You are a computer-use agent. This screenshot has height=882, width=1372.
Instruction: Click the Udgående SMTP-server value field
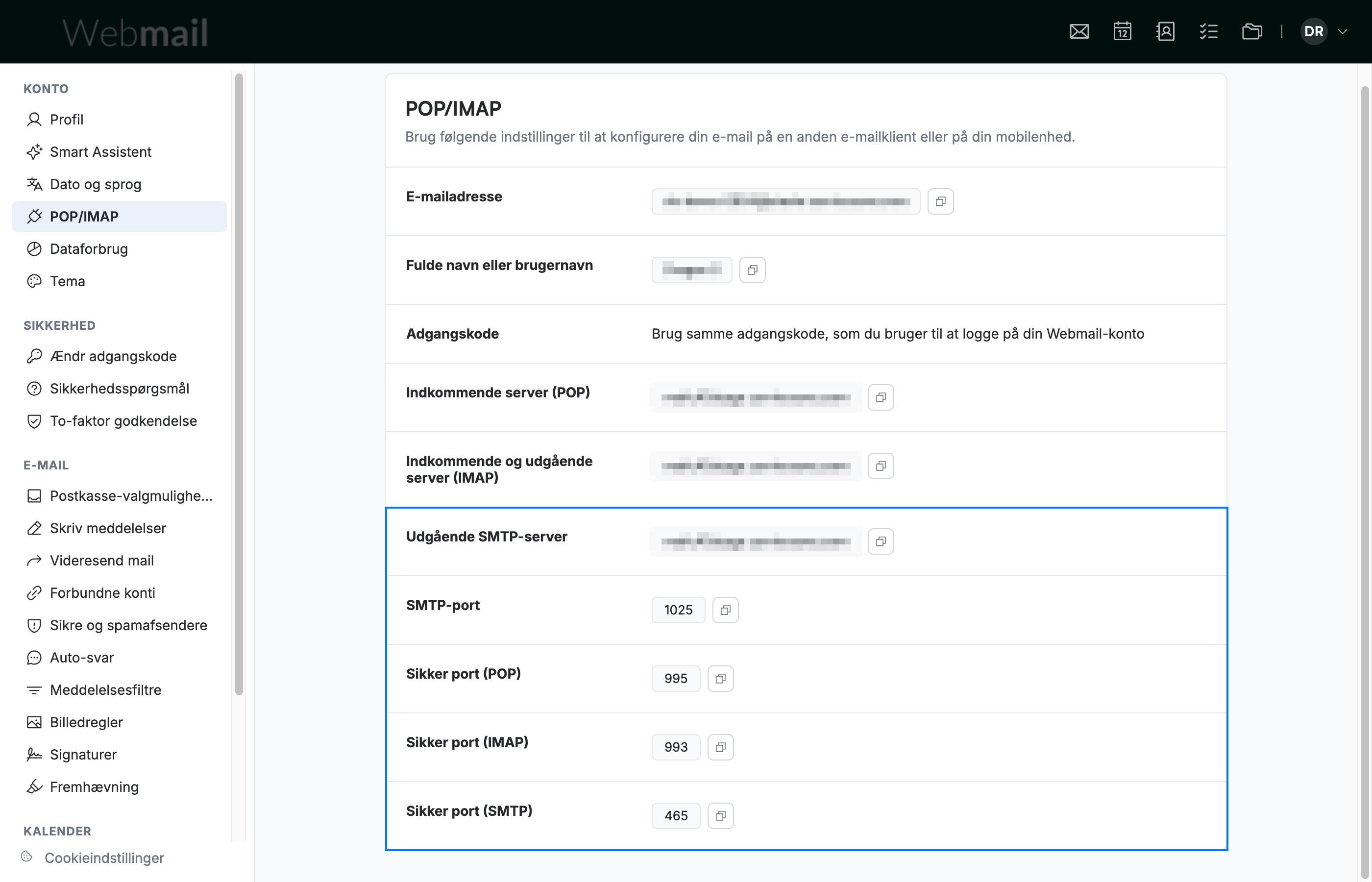coord(756,541)
